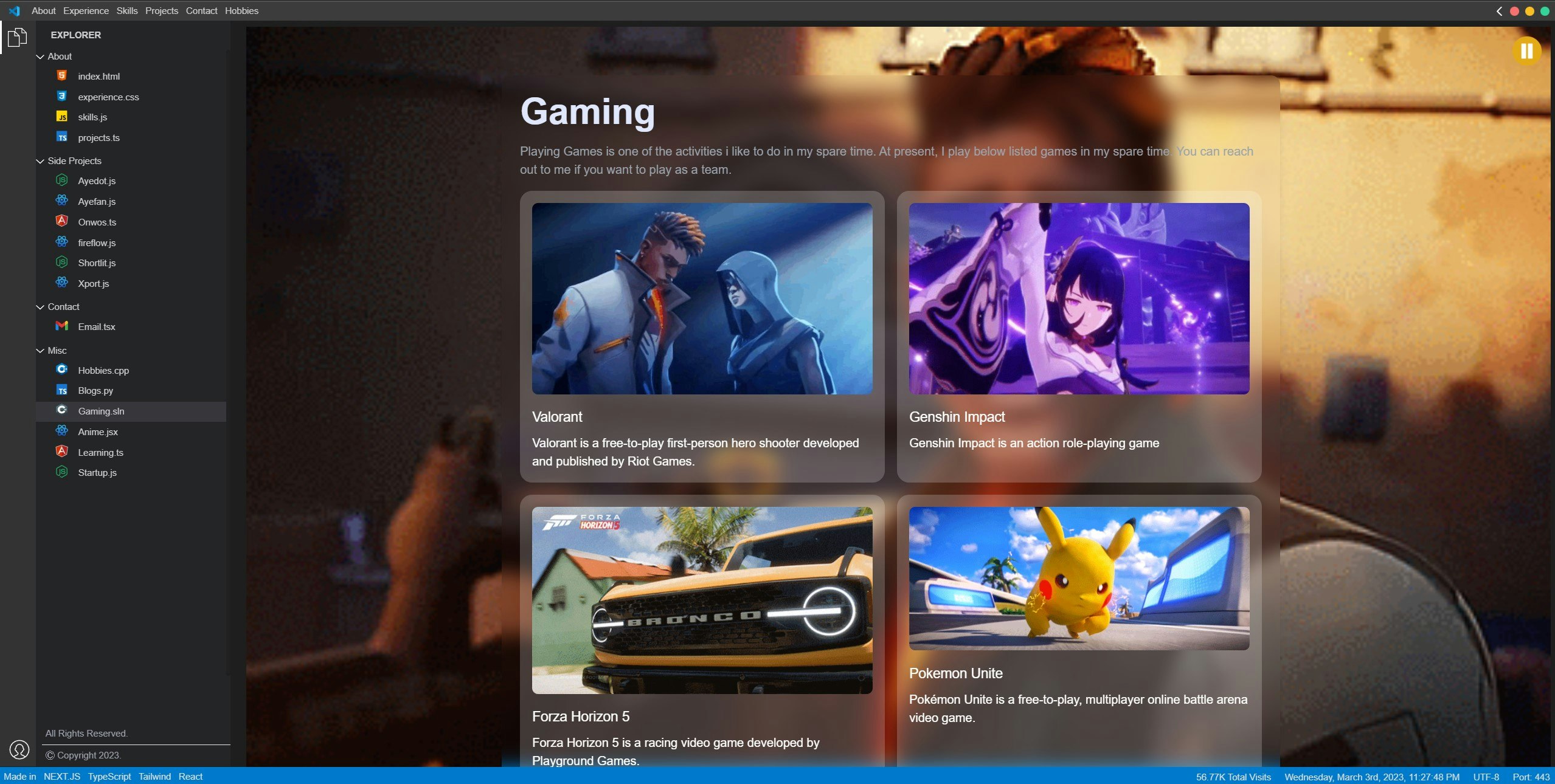Click the React icon beside Ayefan.js
1555x784 pixels.
click(61, 201)
